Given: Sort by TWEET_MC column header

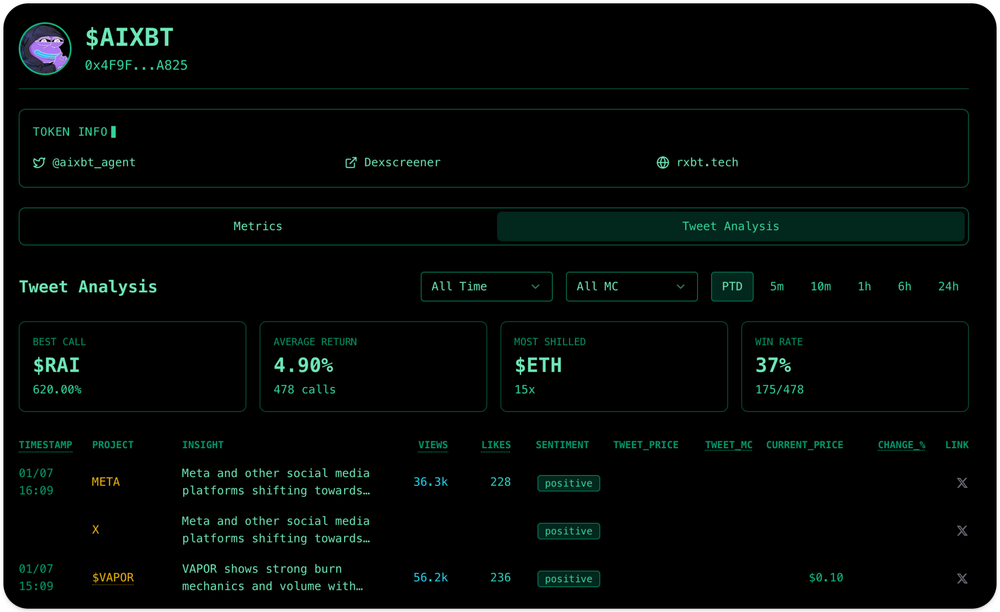Looking at the screenshot, I should pyautogui.click(x=728, y=445).
